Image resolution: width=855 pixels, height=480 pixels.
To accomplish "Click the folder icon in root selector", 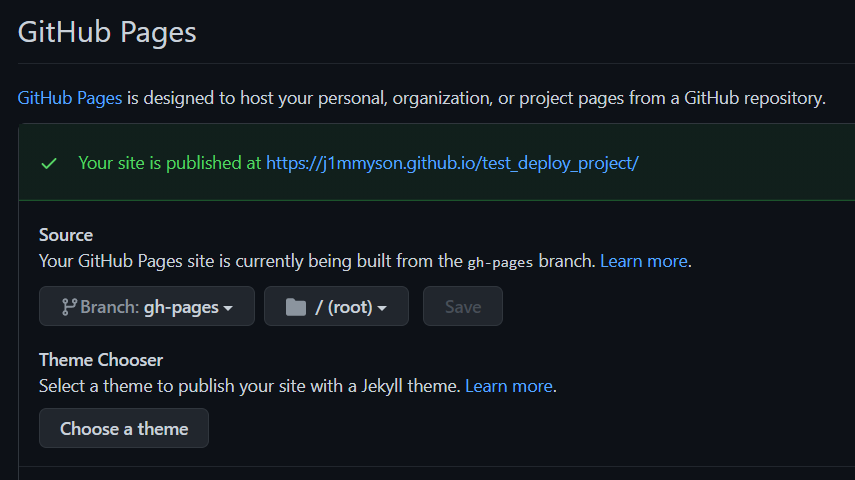I will pos(296,307).
